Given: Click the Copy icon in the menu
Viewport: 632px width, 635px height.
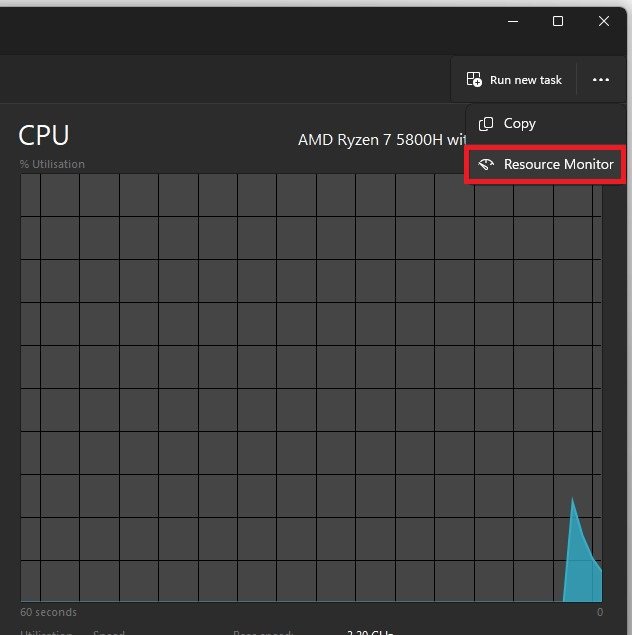Looking at the screenshot, I should 486,124.
